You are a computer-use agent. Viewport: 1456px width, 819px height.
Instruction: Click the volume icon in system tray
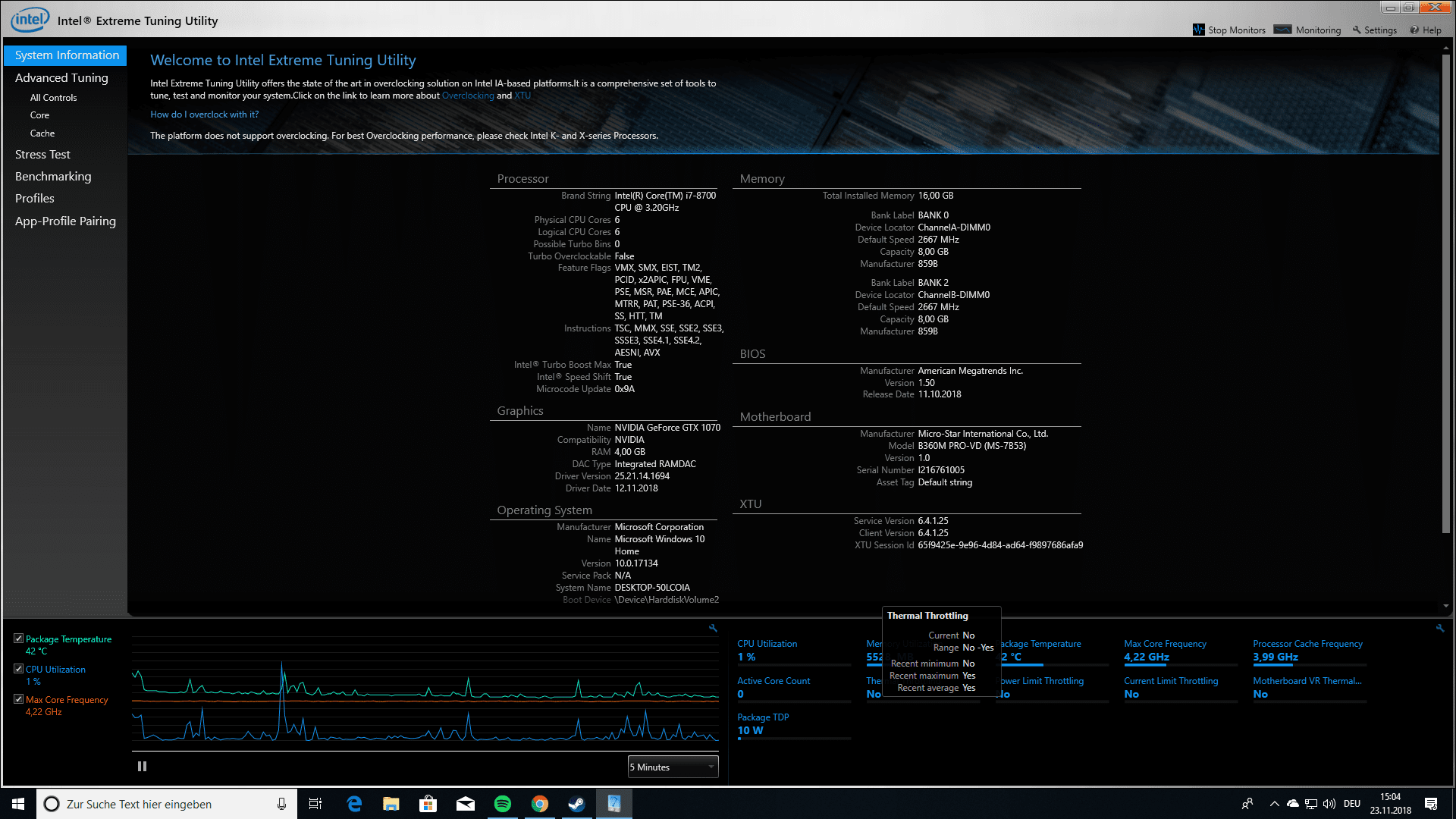point(1329,804)
